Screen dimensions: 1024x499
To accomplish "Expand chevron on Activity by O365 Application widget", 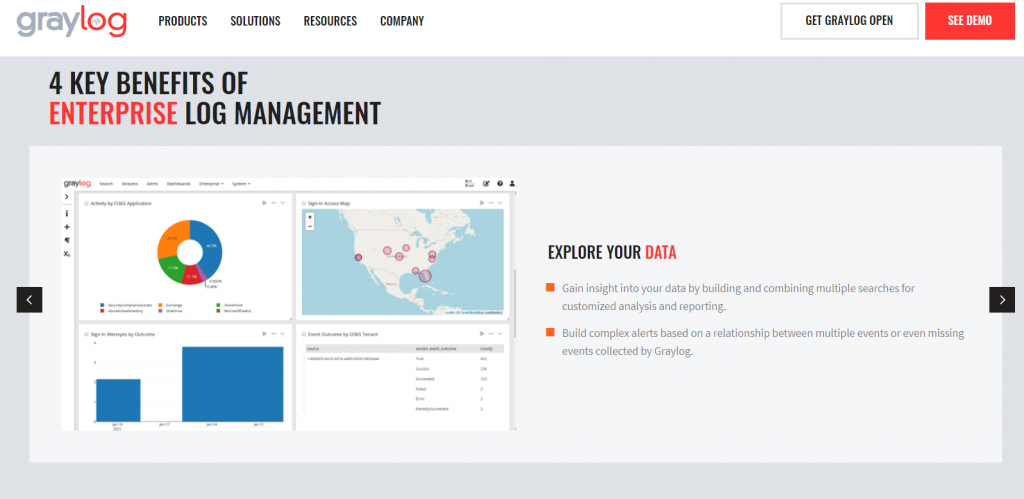I will (282, 203).
